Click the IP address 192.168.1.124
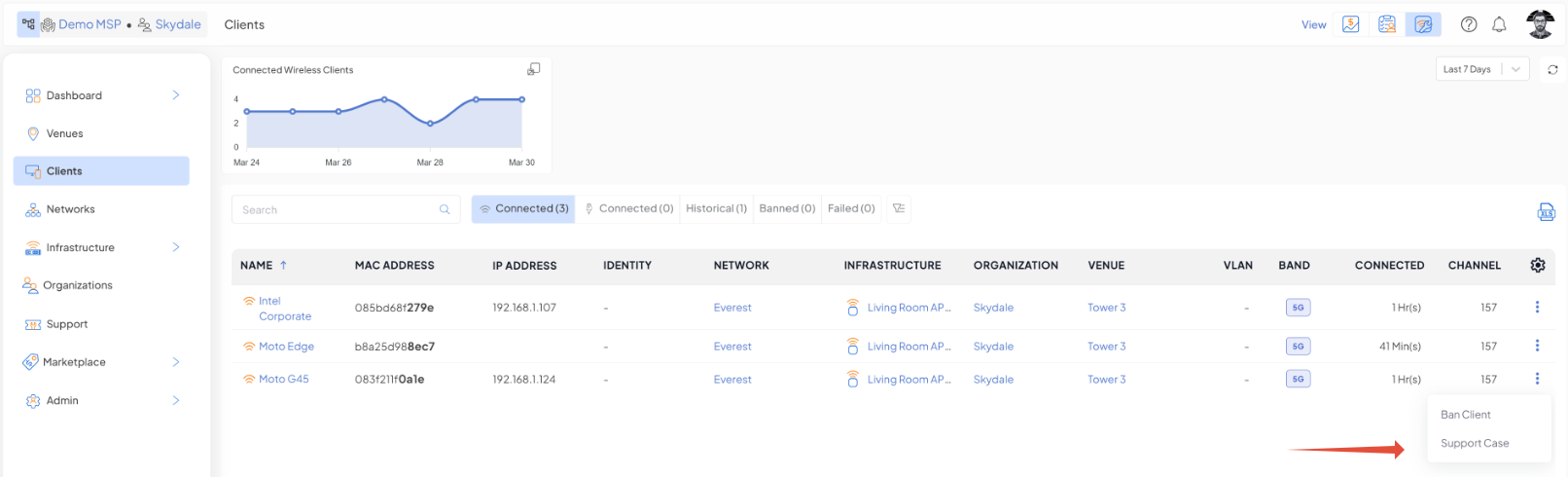The height and width of the screenshot is (477, 1568). pyautogui.click(x=523, y=380)
